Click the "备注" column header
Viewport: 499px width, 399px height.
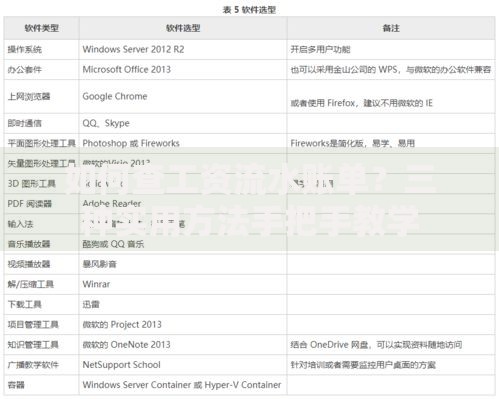(391, 28)
